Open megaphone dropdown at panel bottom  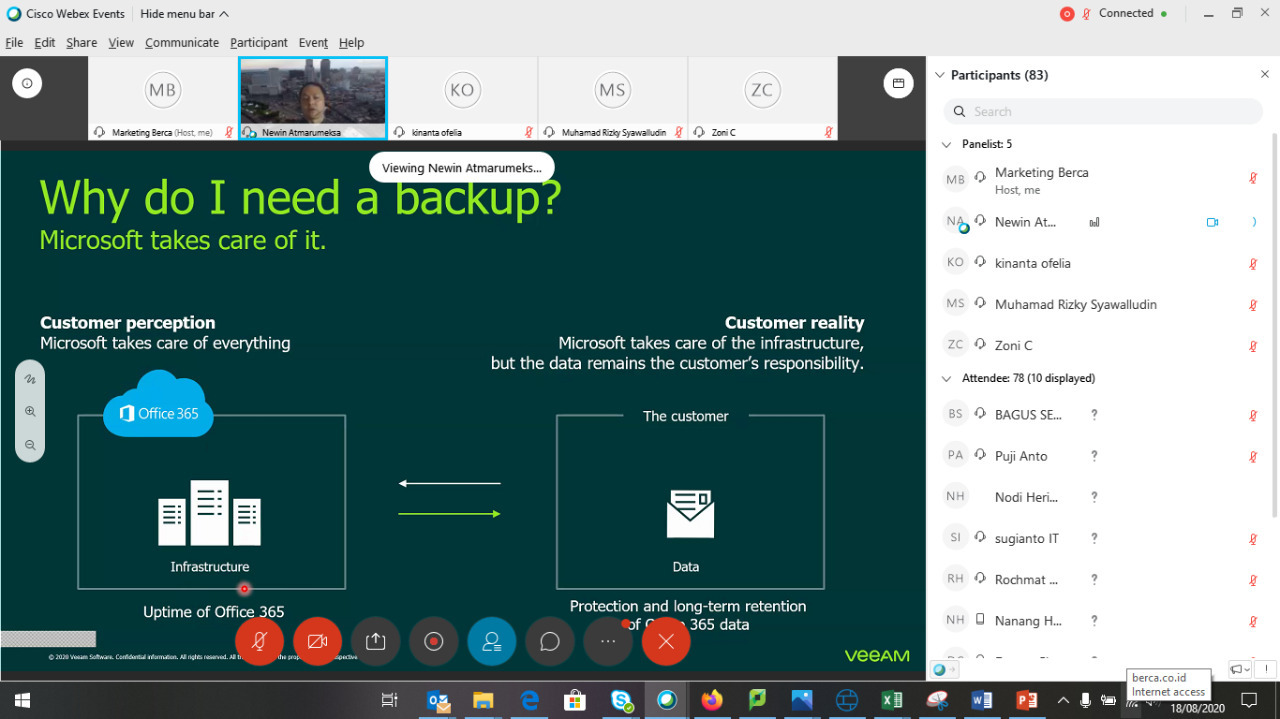coord(1240,670)
